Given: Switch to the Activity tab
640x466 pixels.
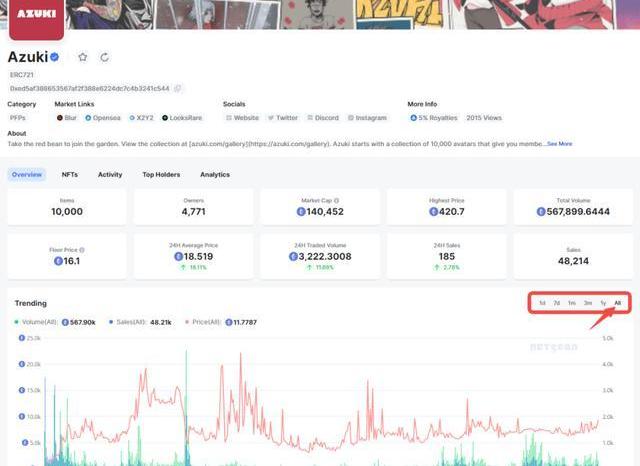Looking at the screenshot, I should 110,175.
